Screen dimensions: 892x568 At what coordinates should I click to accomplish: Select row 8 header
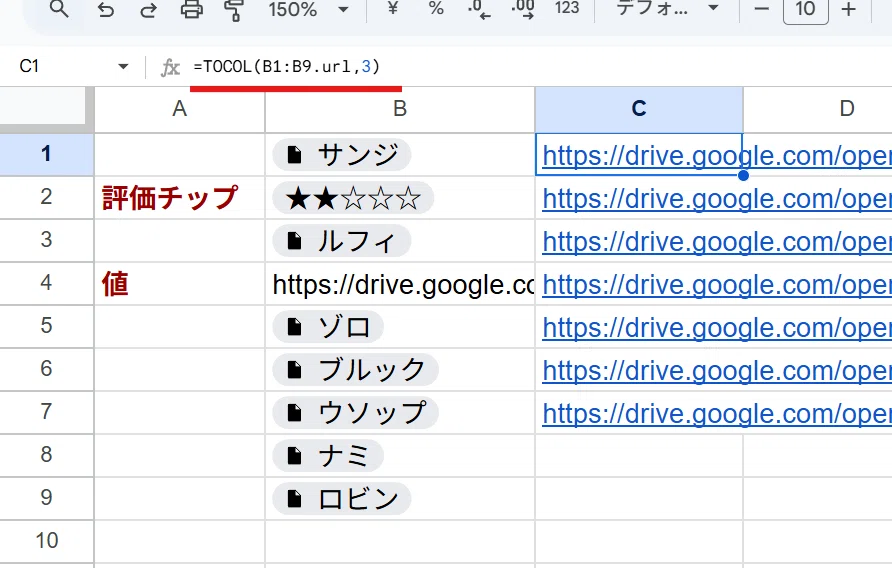pos(46,455)
